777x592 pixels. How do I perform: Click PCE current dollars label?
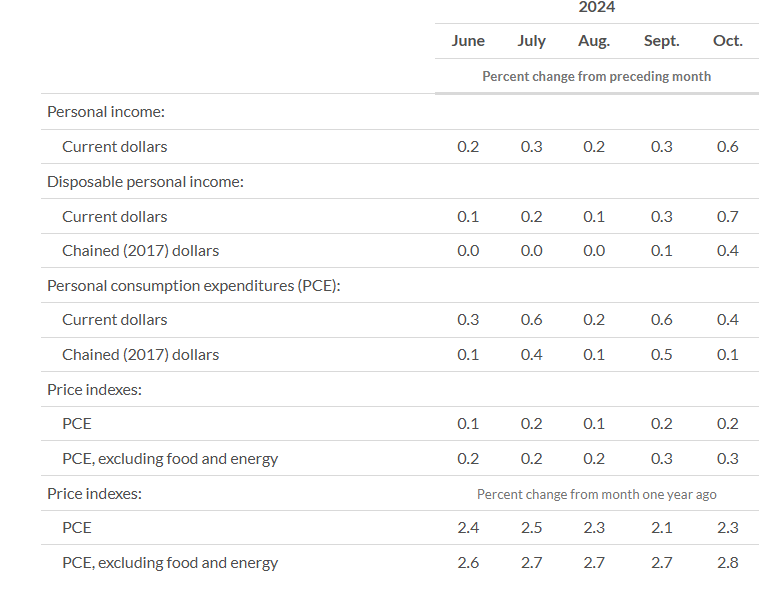pyautogui.click(x=114, y=320)
